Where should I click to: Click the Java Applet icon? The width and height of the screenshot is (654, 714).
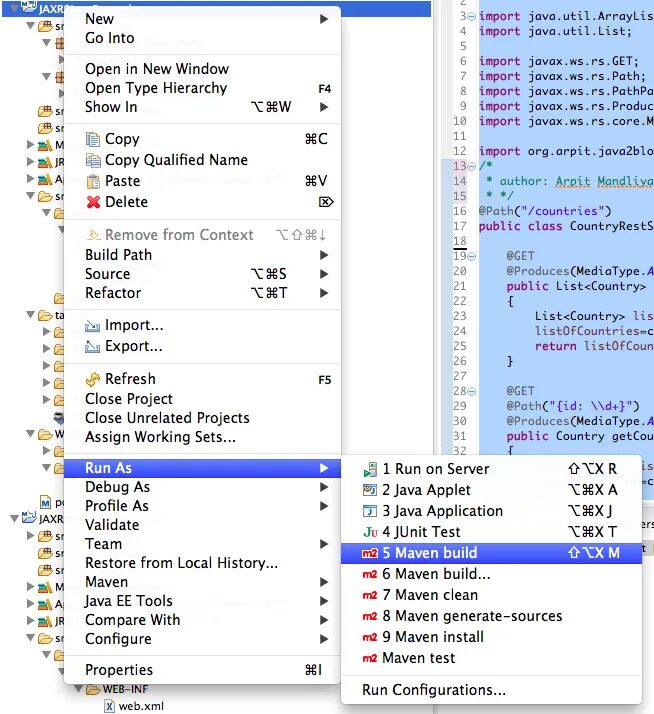point(370,490)
